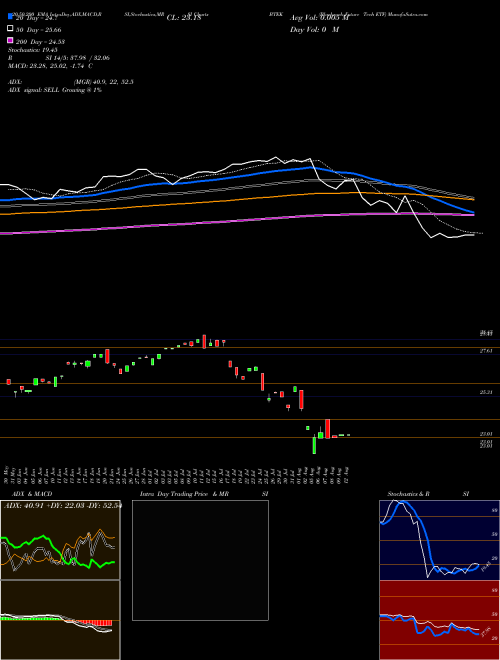Screen dimensions: 500x660
Task: Click the 'Avg Vol: 0.005 M' label
Action: (x=319, y=18)
